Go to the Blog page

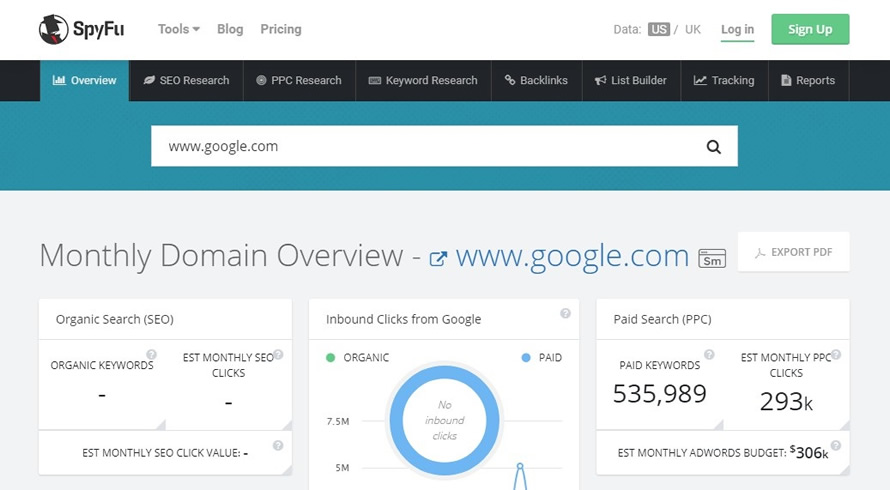click(230, 29)
